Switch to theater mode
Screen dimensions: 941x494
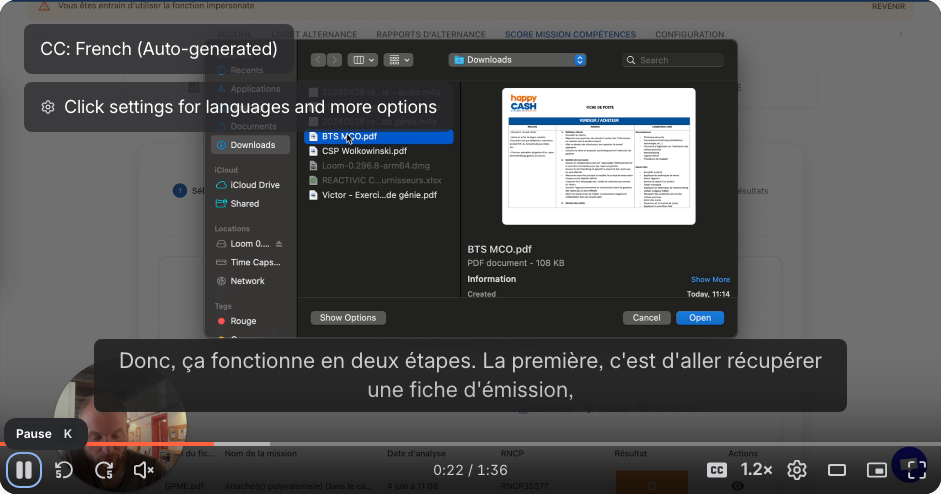coord(837,470)
